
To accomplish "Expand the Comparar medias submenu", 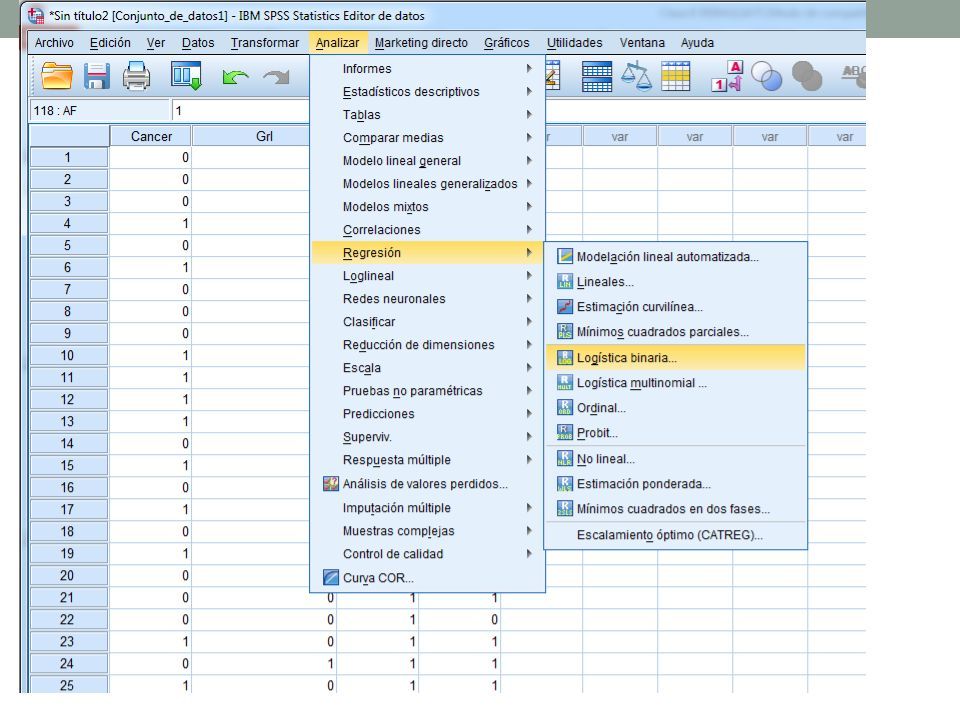I will click(x=427, y=138).
